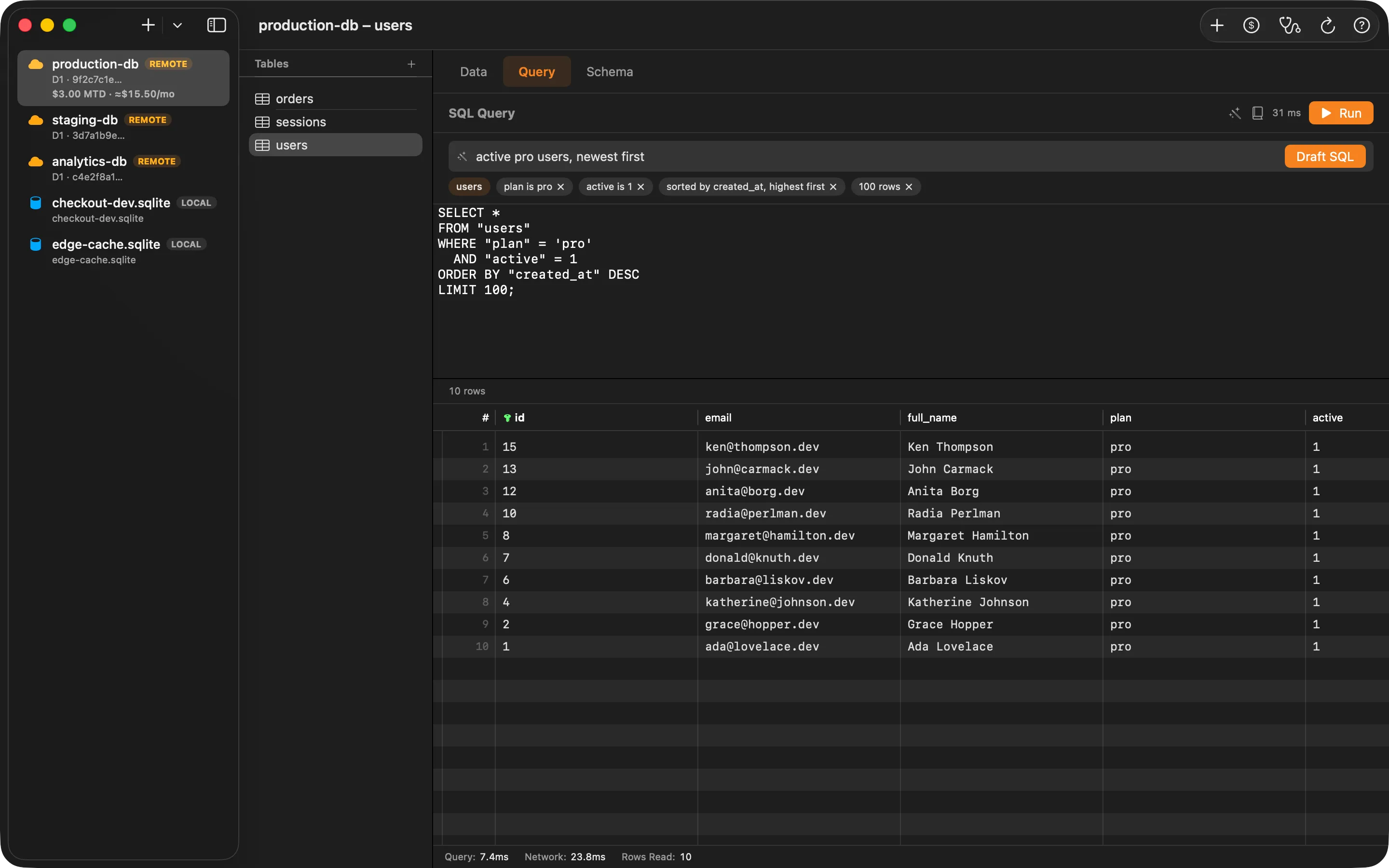Click the refresh icon in the toolbar
This screenshot has width=1389, height=868.
1328,25
